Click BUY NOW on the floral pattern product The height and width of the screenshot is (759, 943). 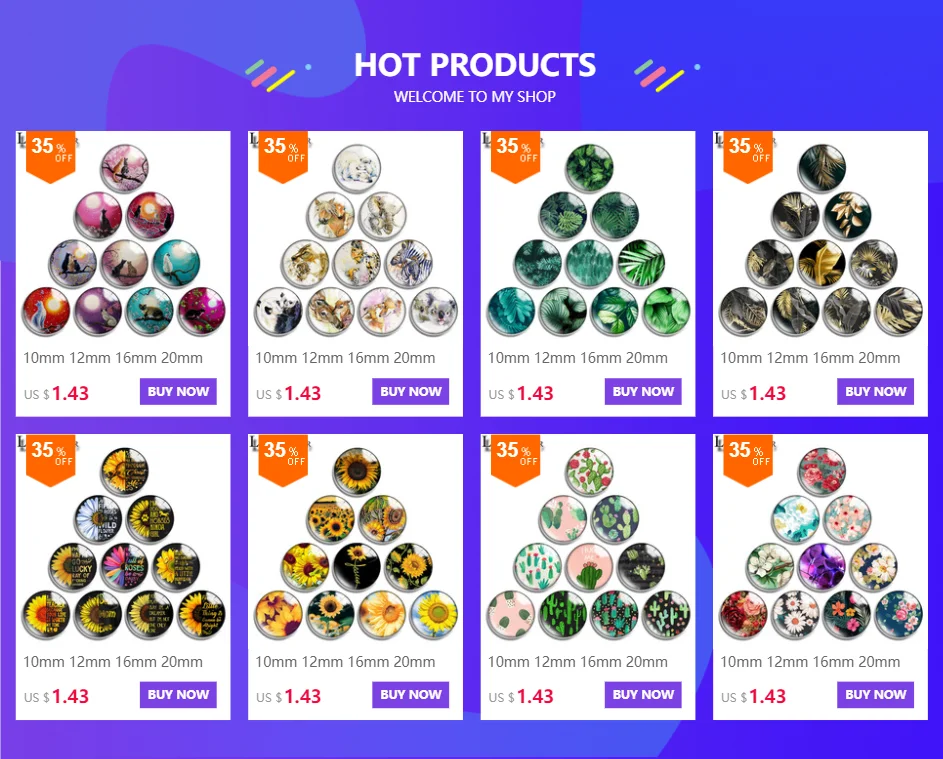click(x=876, y=695)
